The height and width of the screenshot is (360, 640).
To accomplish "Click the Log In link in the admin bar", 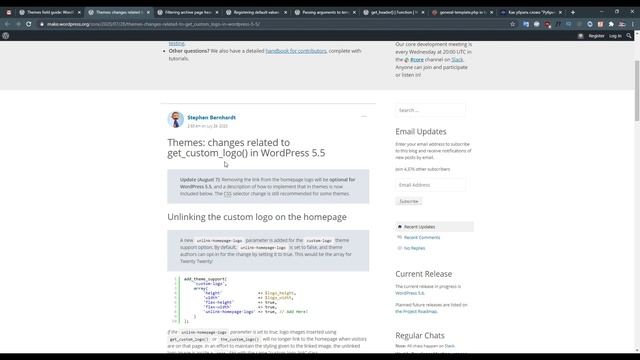I will (x=615, y=36).
